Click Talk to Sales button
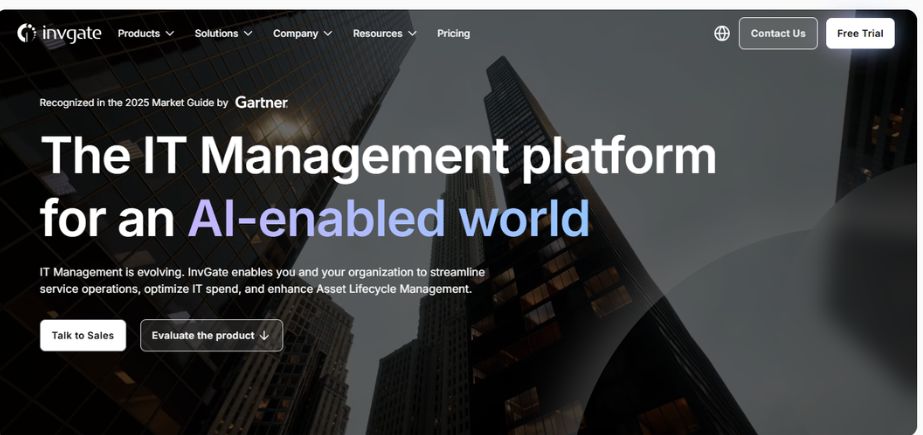 coord(83,336)
